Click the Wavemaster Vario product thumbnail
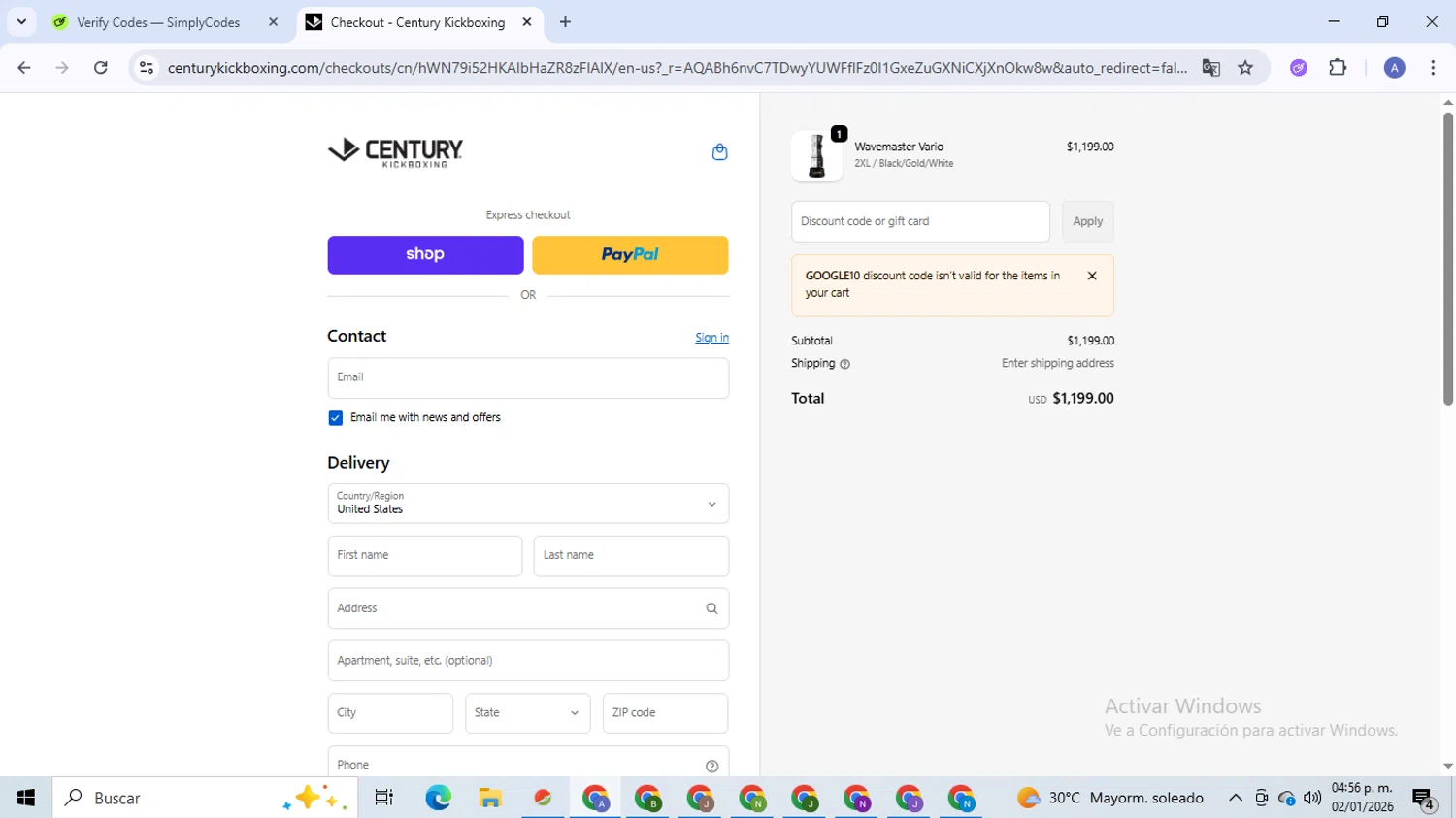The width and height of the screenshot is (1456, 818). click(x=816, y=156)
